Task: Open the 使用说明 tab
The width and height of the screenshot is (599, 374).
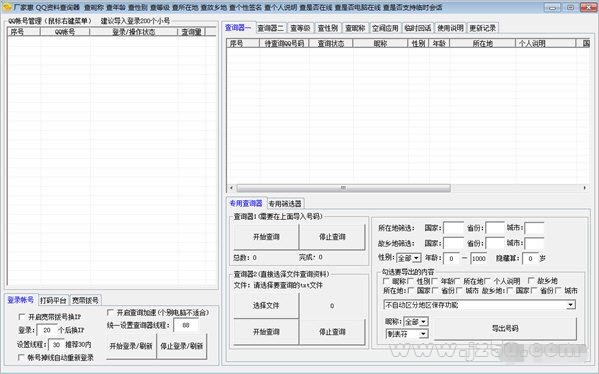Action: [450, 28]
